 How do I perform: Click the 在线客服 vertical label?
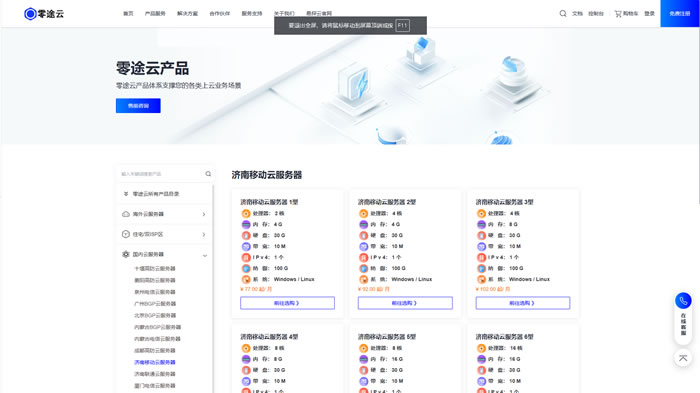[x=683, y=324]
